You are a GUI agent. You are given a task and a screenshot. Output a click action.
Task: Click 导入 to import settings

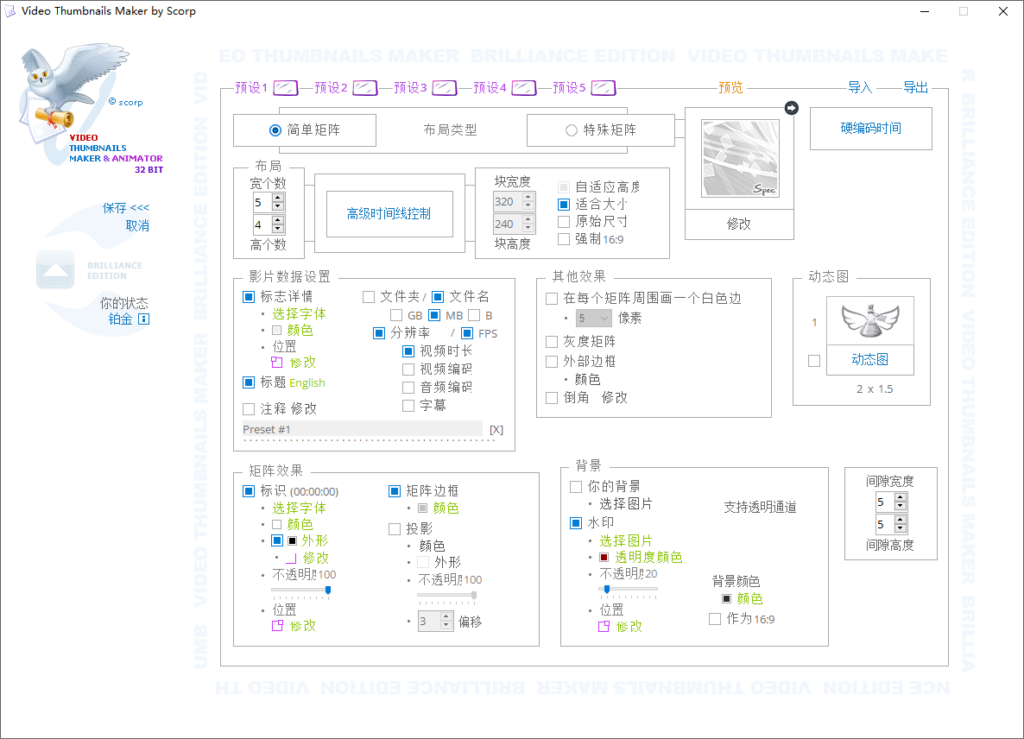click(860, 87)
